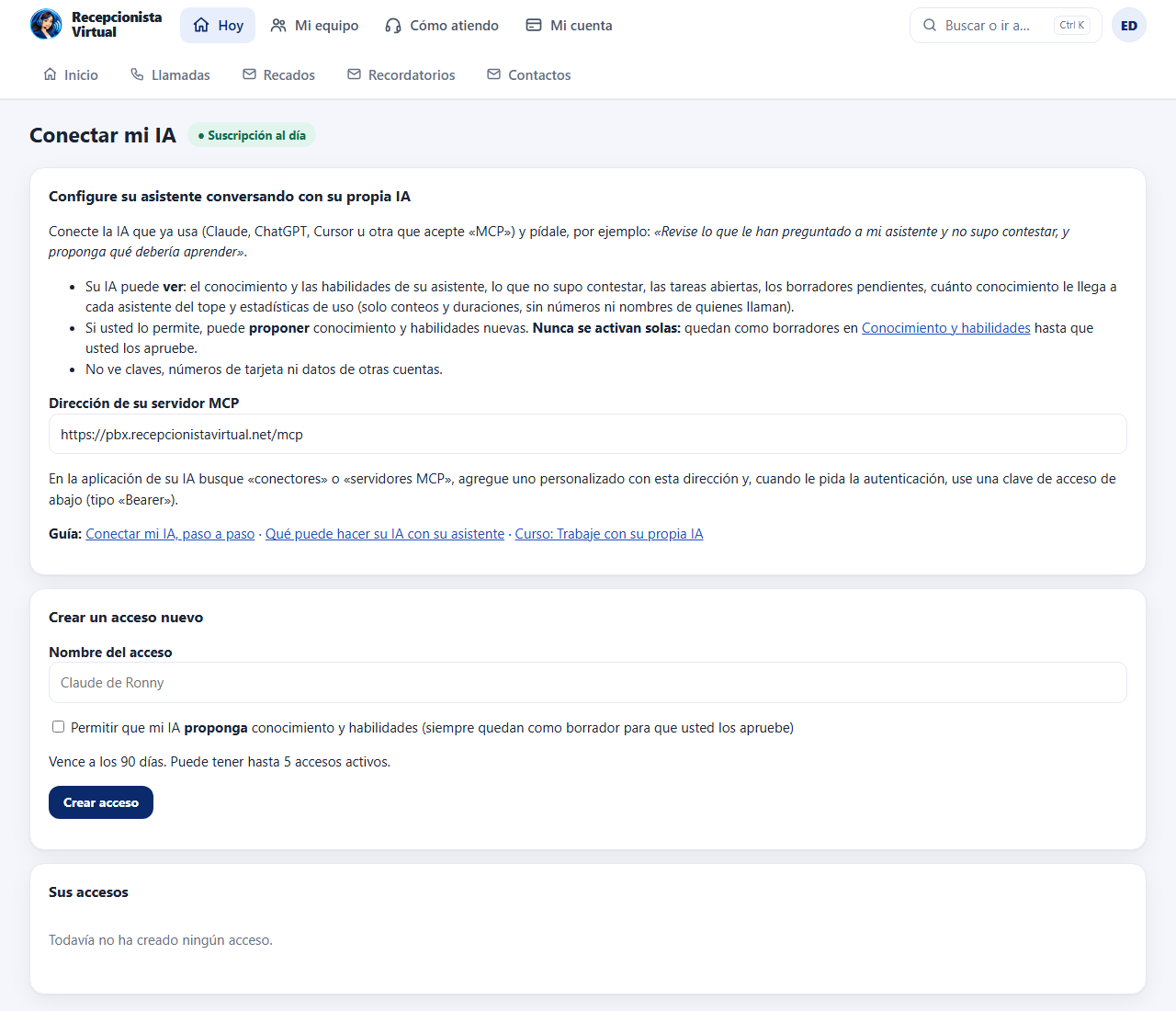1176x1011 pixels.
Task: Click the people icon beside Mi equipo
Action: pos(278,26)
